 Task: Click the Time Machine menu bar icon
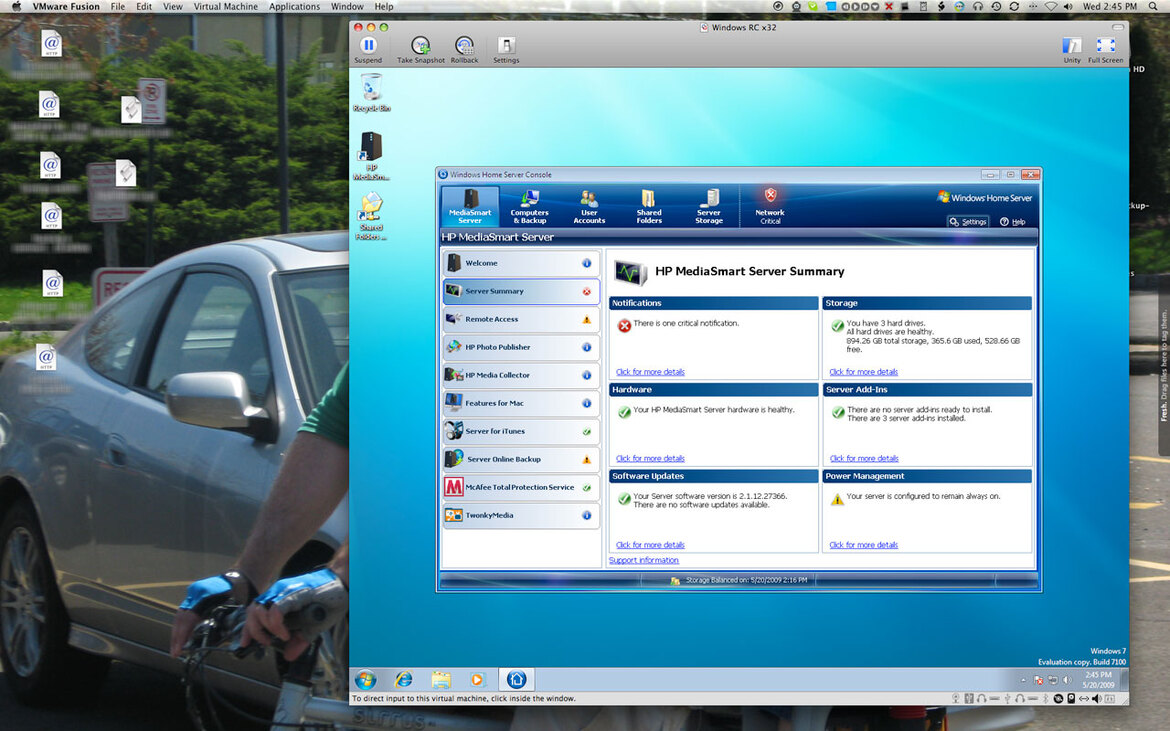point(996,7)
